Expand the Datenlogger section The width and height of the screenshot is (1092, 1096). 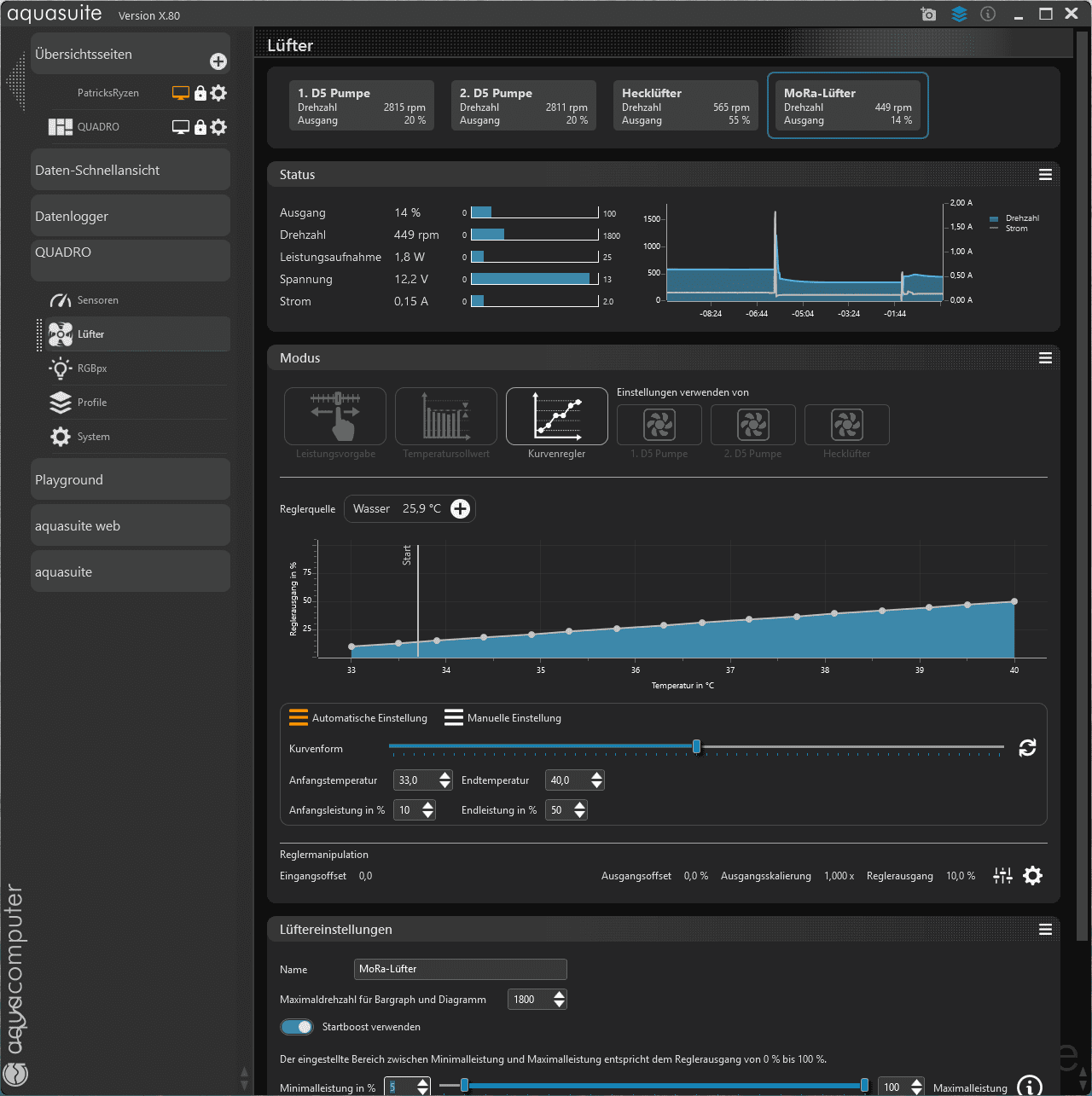[x=131, y=216]
